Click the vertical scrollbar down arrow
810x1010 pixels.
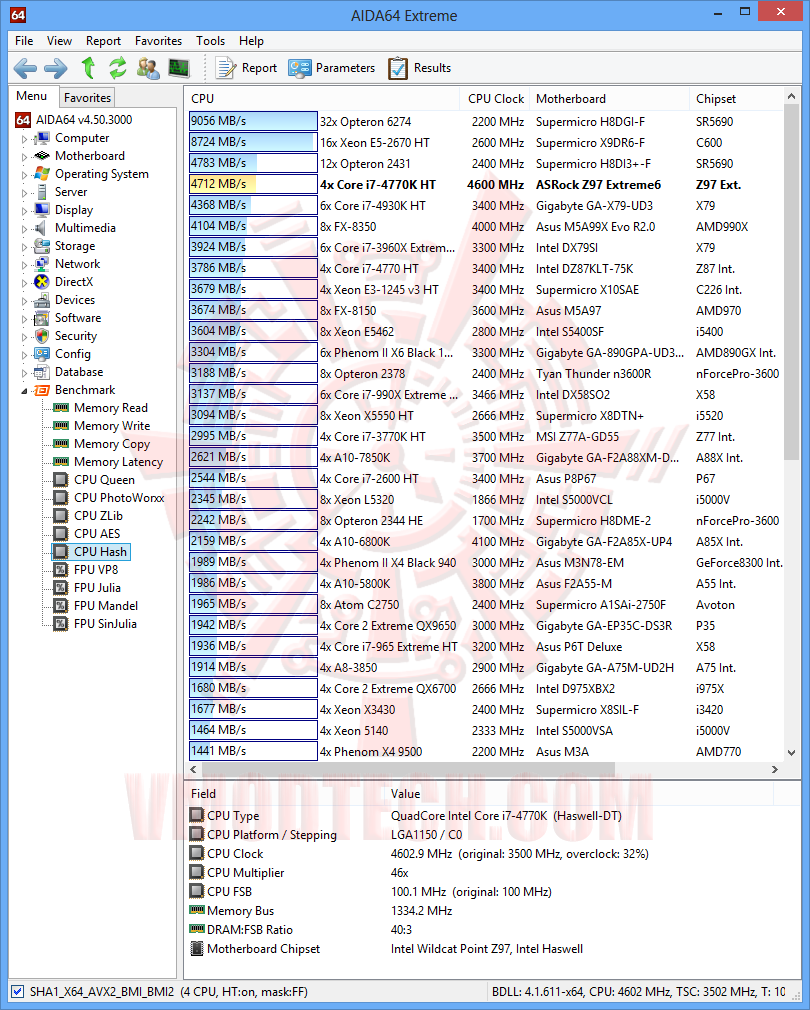791,752
